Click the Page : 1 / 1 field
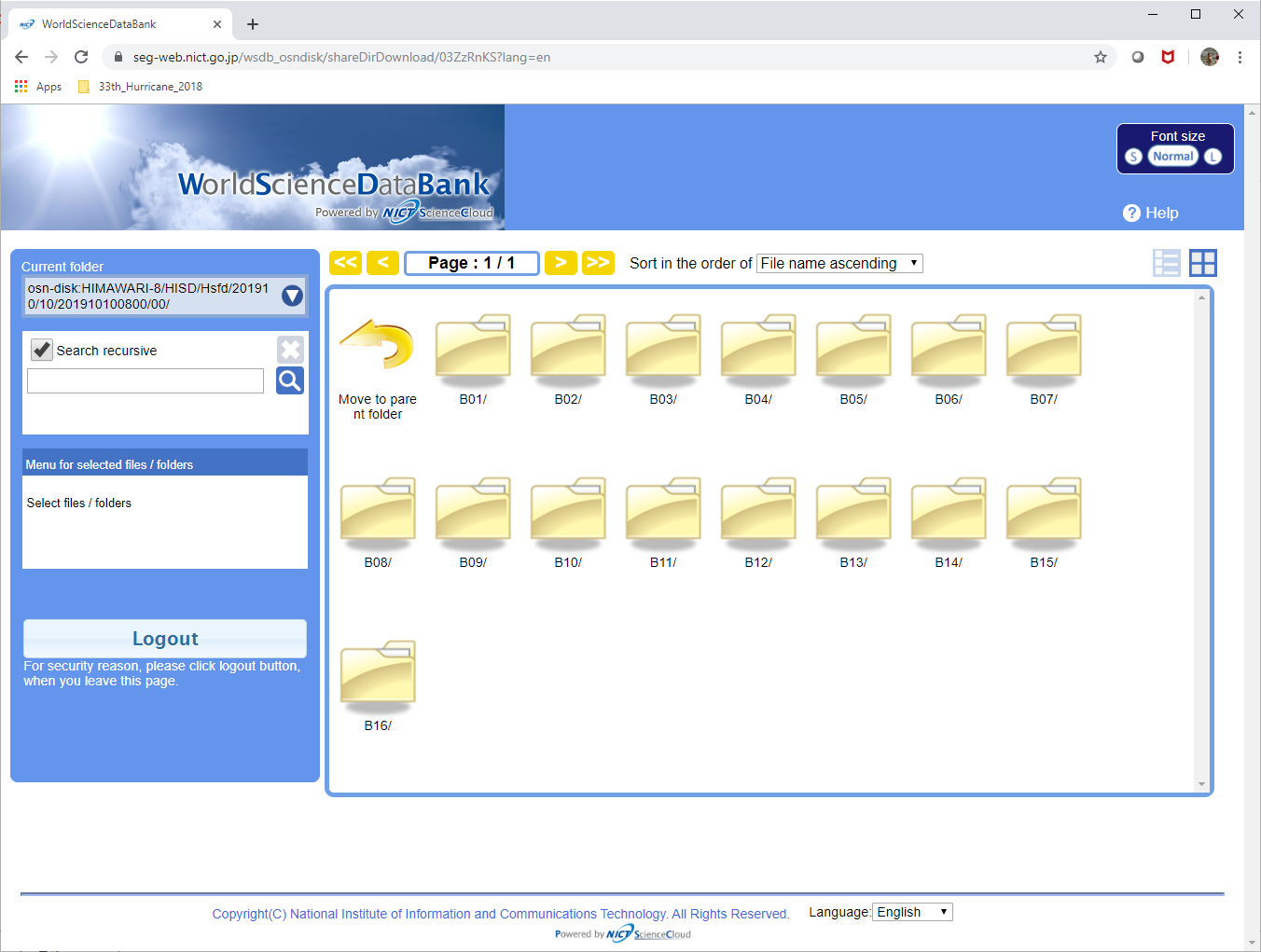 472,263
